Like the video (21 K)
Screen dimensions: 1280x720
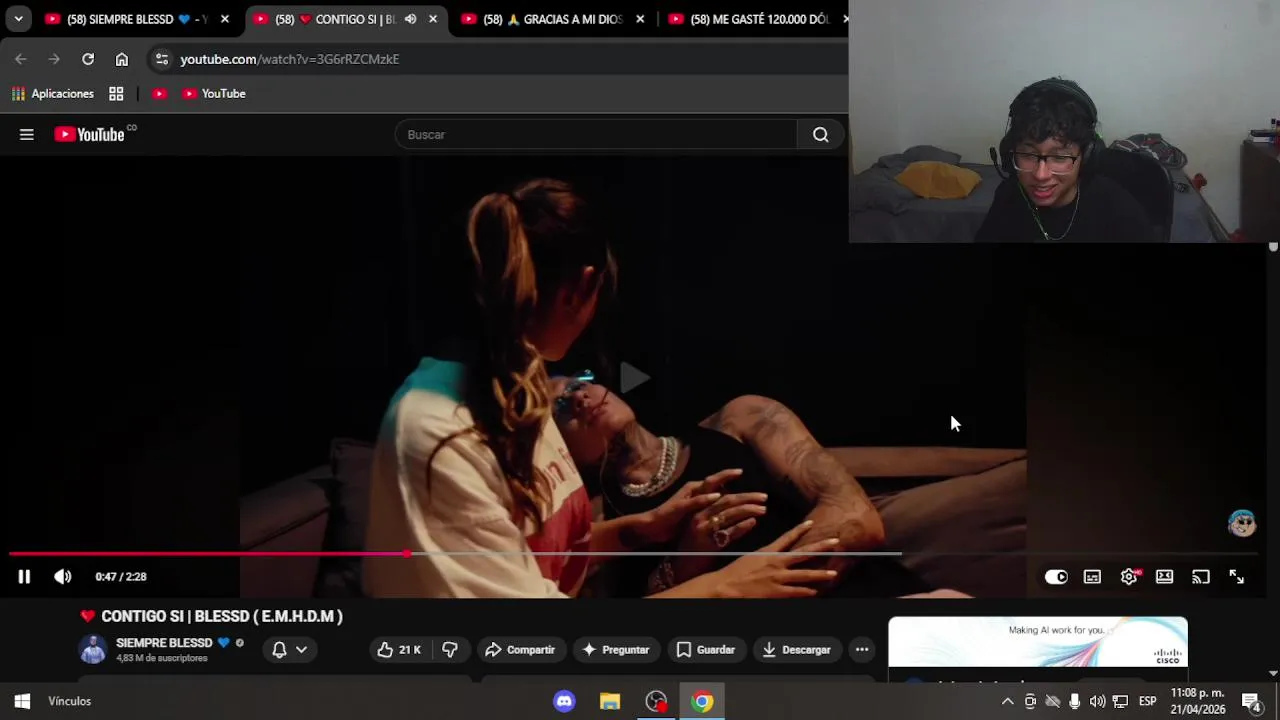click(399, 650)
